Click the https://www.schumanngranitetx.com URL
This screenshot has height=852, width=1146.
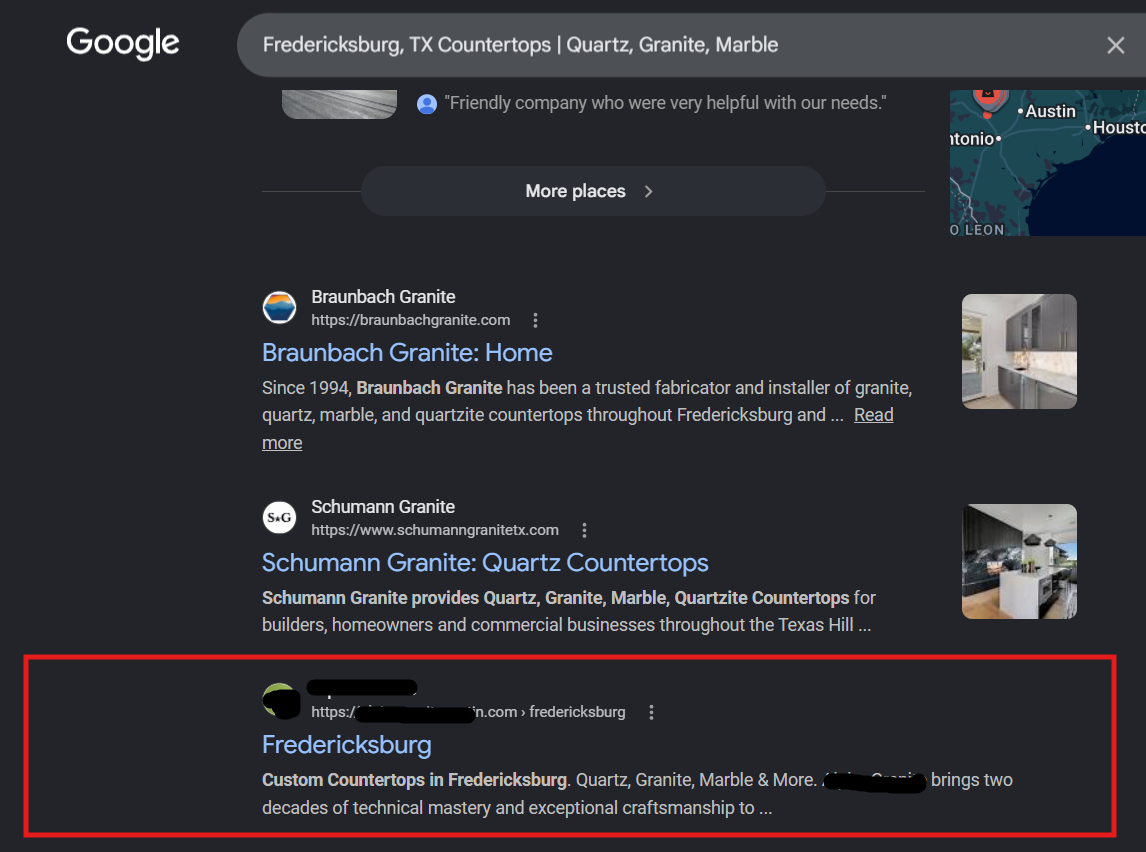tap(435, 530)
